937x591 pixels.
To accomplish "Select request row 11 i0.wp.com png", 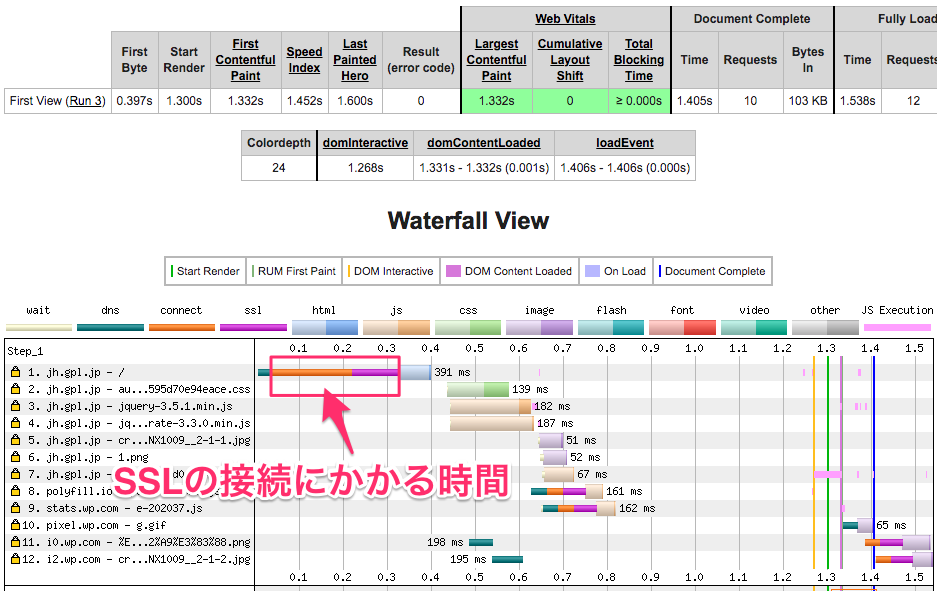I will pyautogui.click(x=130, y=542).
